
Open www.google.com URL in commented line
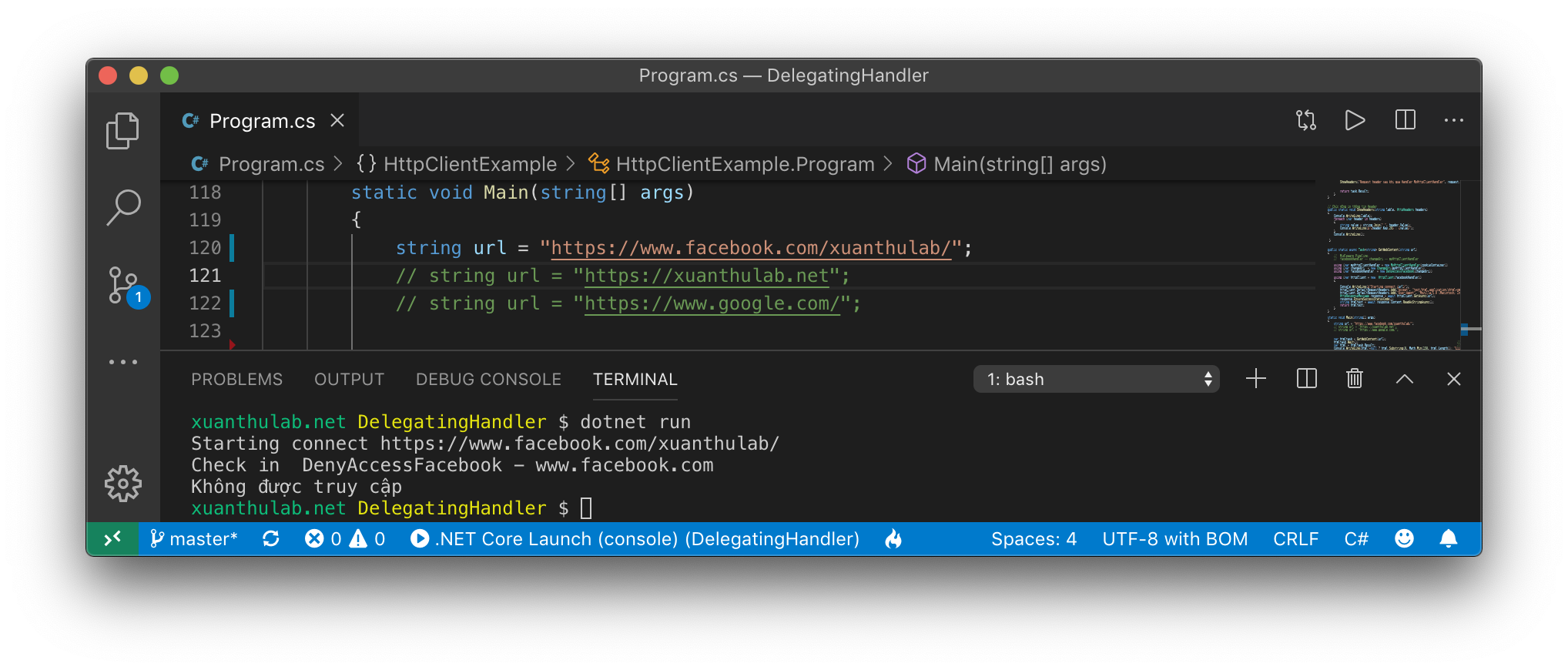click(x=712, y=303)
